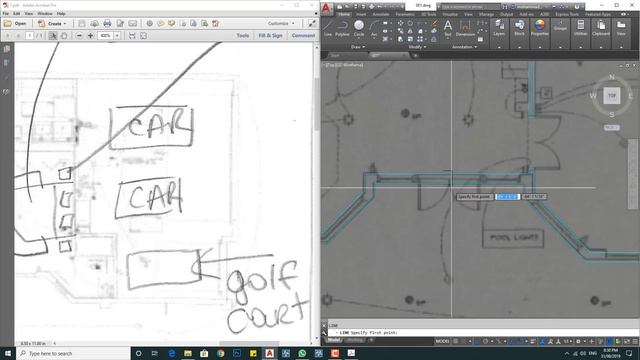This screenshot has width=640, height=360.
Task: Open the Help menu in Acrobat
Action: coord(61,13)
